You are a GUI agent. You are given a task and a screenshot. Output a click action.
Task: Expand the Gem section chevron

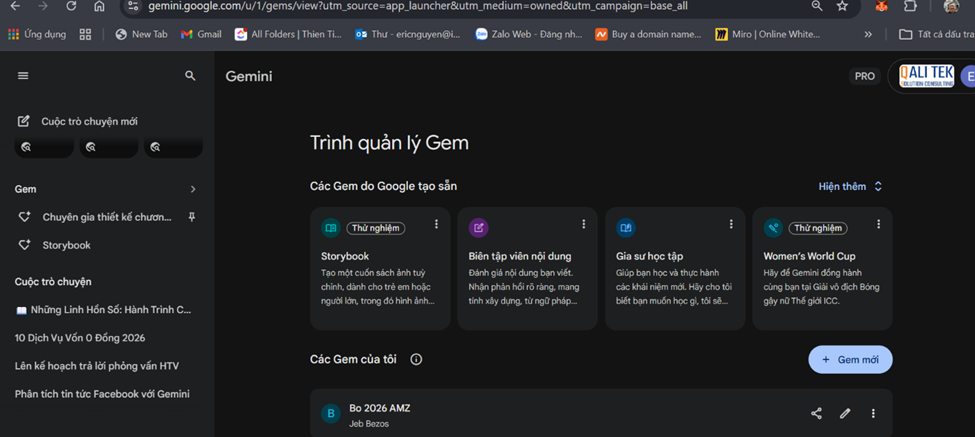pyautogui.click(x=193, y=189)
